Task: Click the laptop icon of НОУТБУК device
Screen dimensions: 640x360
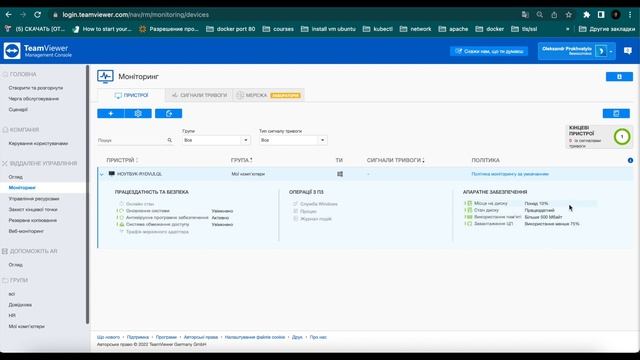Action: click(111, 174)
